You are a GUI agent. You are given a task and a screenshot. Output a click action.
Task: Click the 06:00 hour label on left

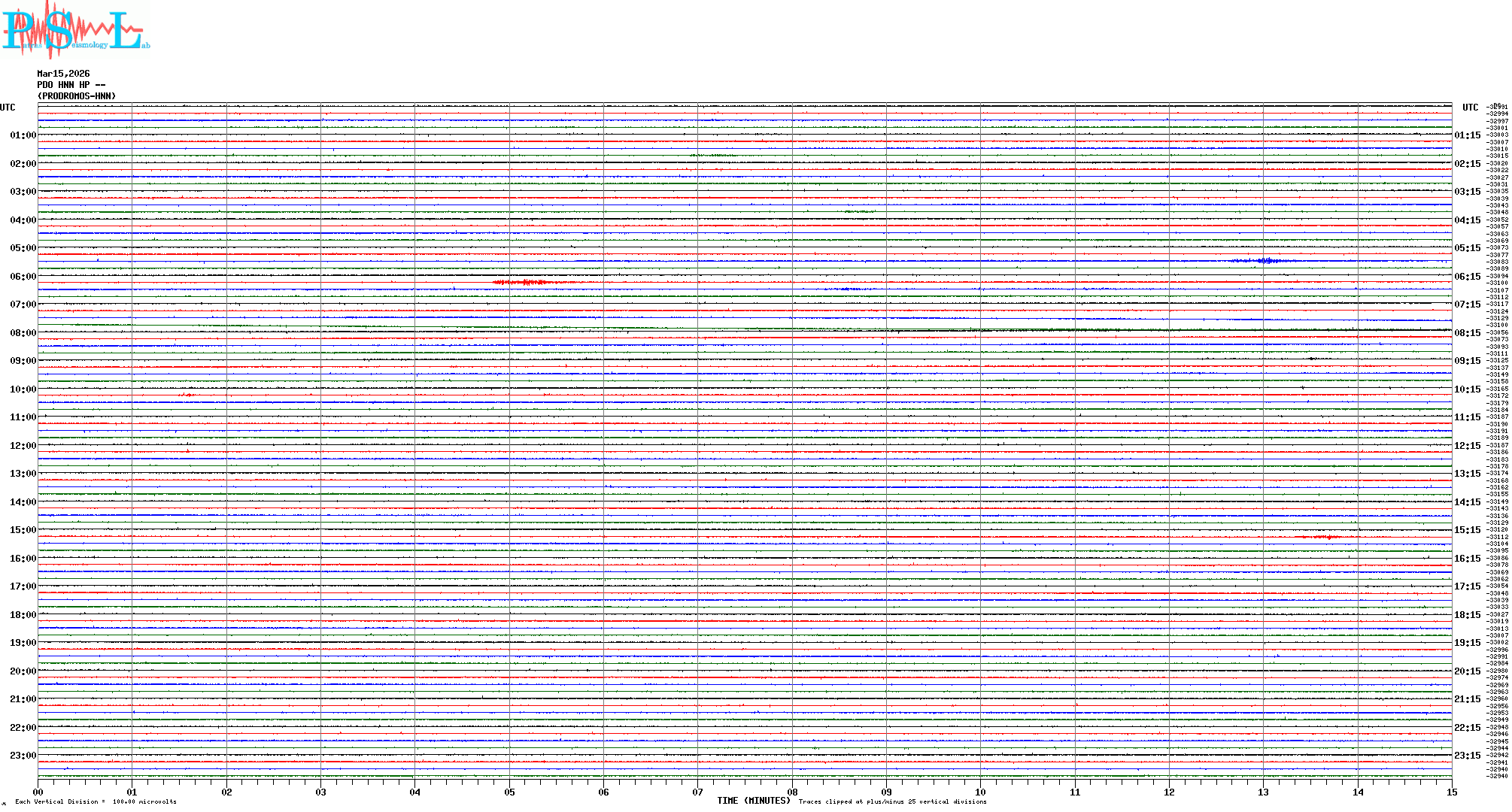(23, 277)
